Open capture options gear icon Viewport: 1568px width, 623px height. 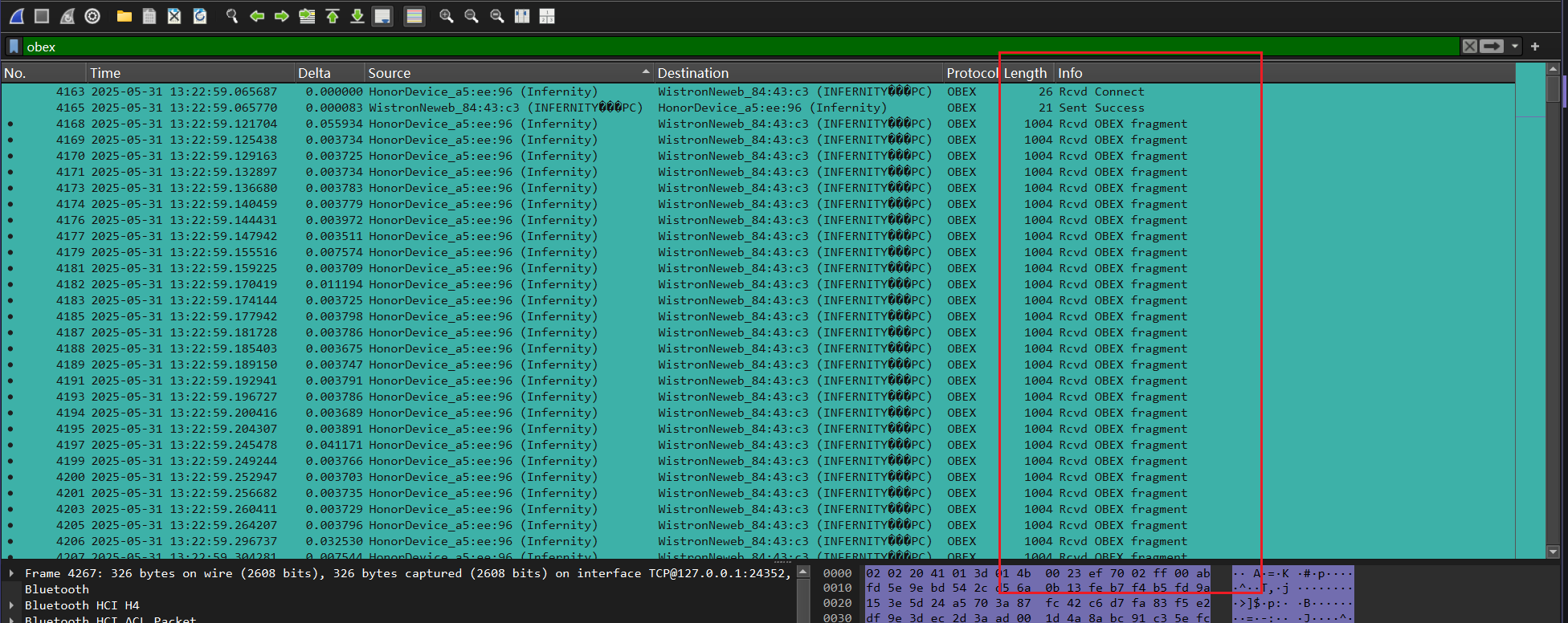pos(92,16)
